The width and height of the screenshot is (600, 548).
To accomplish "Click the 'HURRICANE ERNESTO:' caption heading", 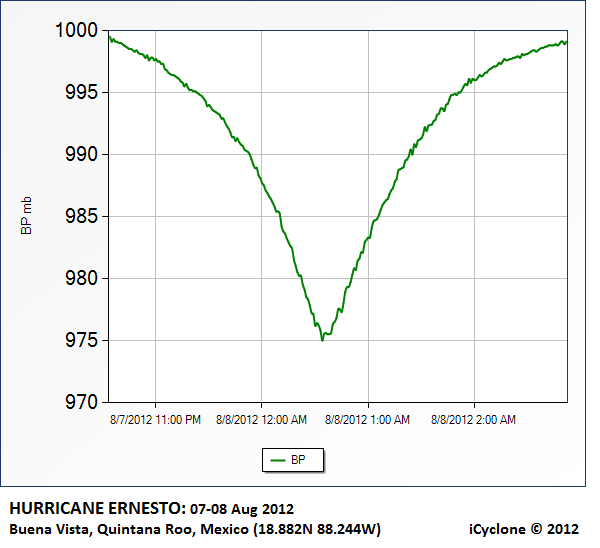I will [x=98, y=508].
